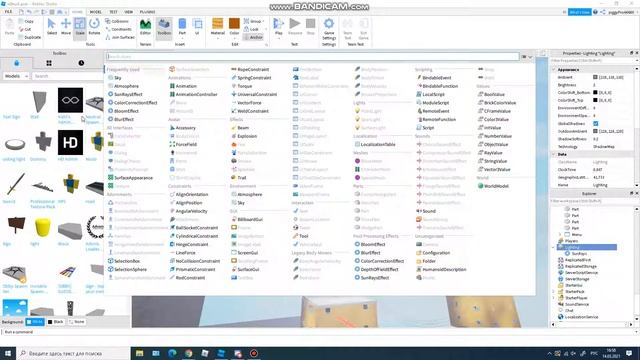Switch to the MODEL ribbon tab
This screenshot has width=640, height=360.
point(96,12)
